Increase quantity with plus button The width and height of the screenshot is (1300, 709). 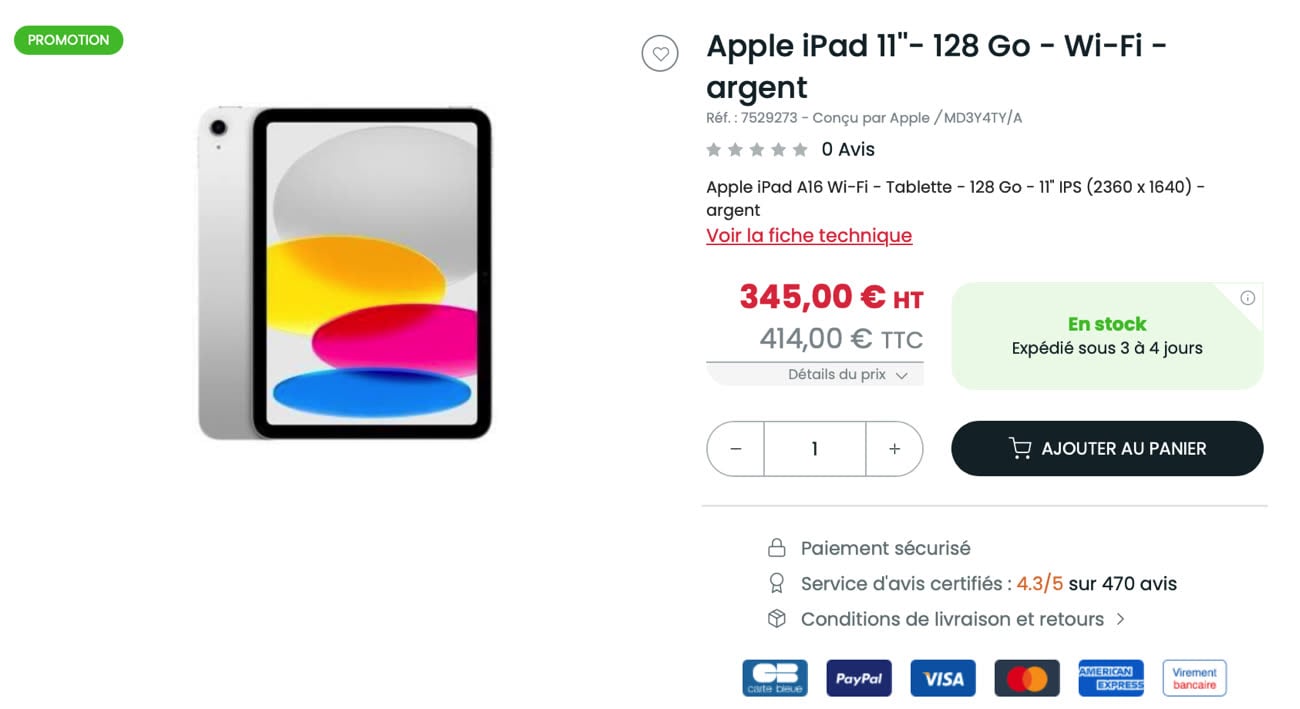tap(894, 449)
